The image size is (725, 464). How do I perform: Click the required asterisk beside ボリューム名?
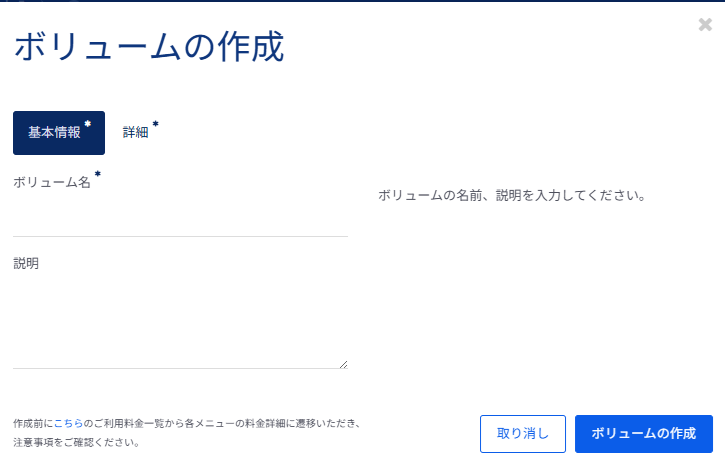98,176
